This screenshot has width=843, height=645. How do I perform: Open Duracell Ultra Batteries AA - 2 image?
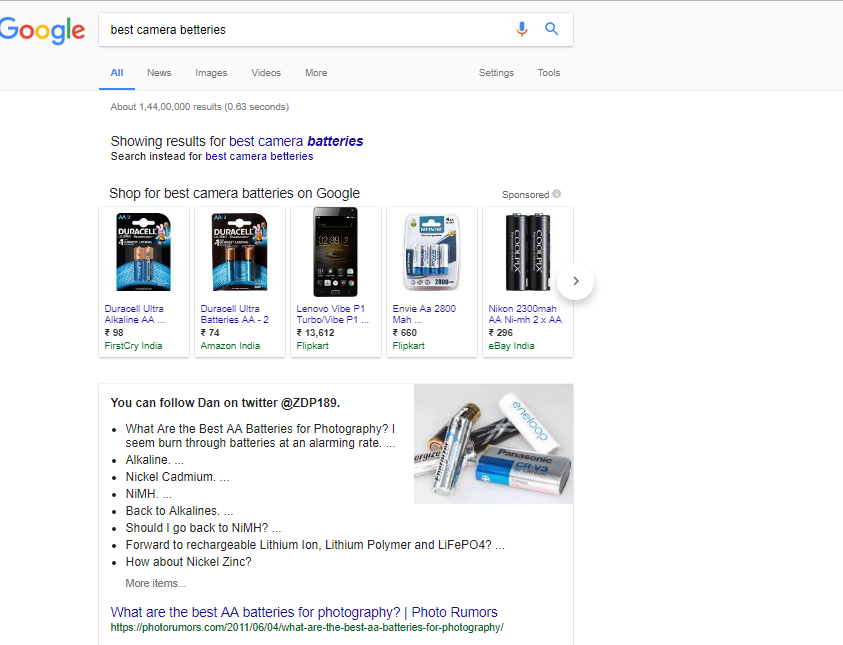240,252
